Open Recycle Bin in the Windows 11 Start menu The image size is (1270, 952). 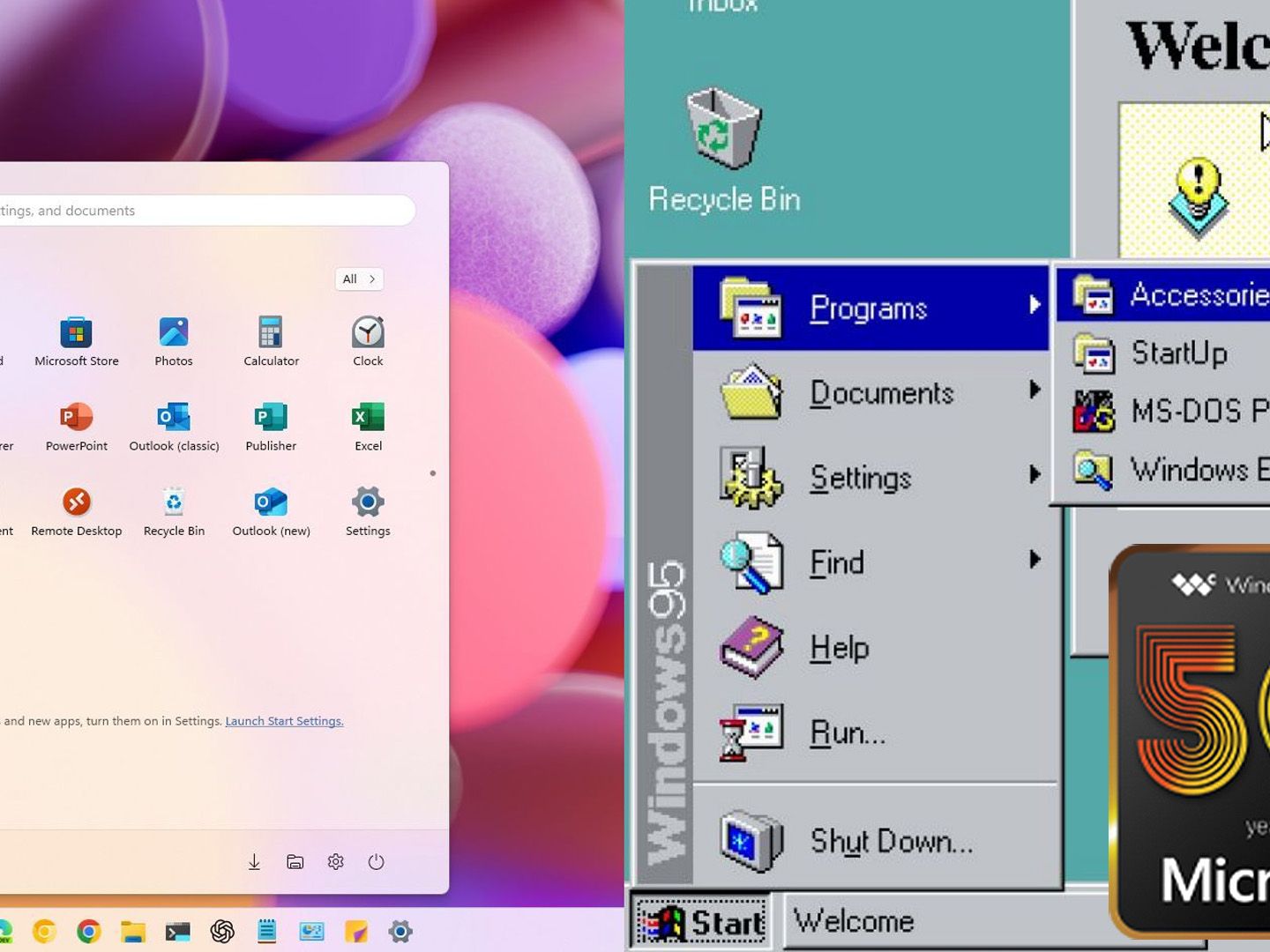tap(174, 511)
